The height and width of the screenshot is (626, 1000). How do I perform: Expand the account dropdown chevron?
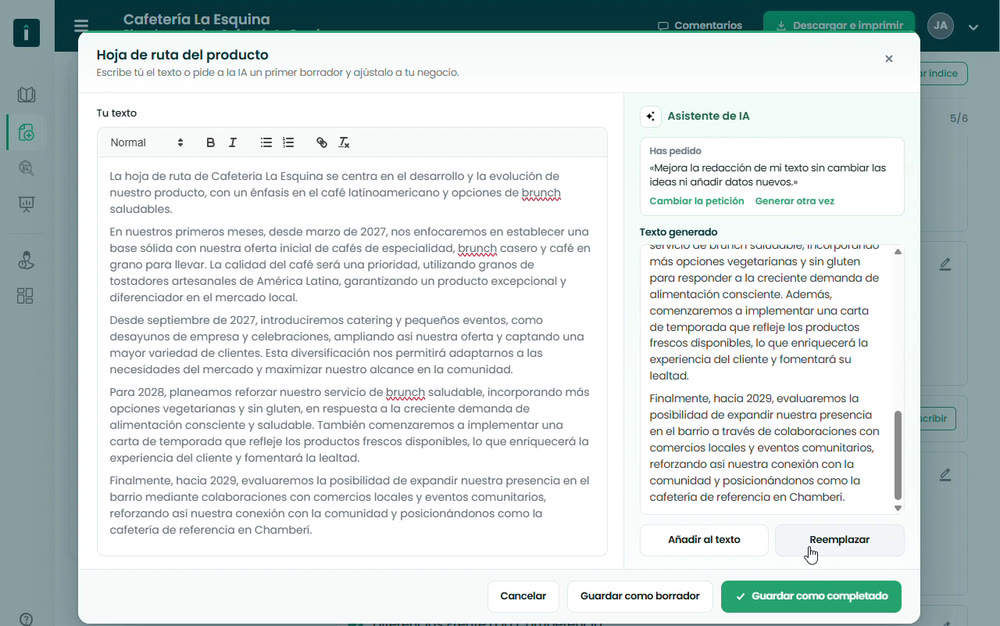tap(973, 27)
